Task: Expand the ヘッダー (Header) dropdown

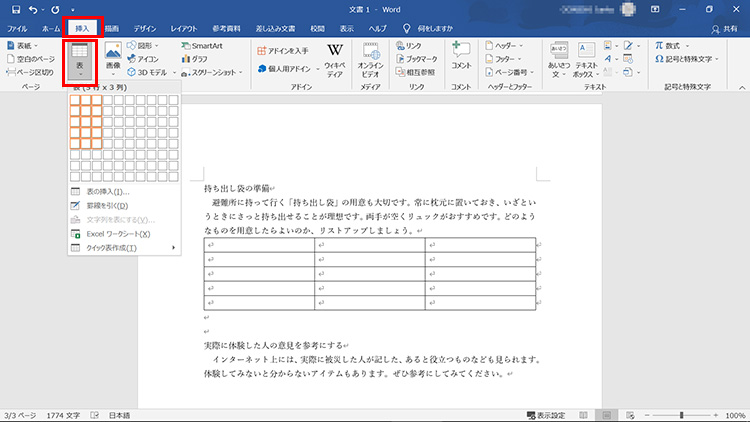Action: tap(507, 46)
